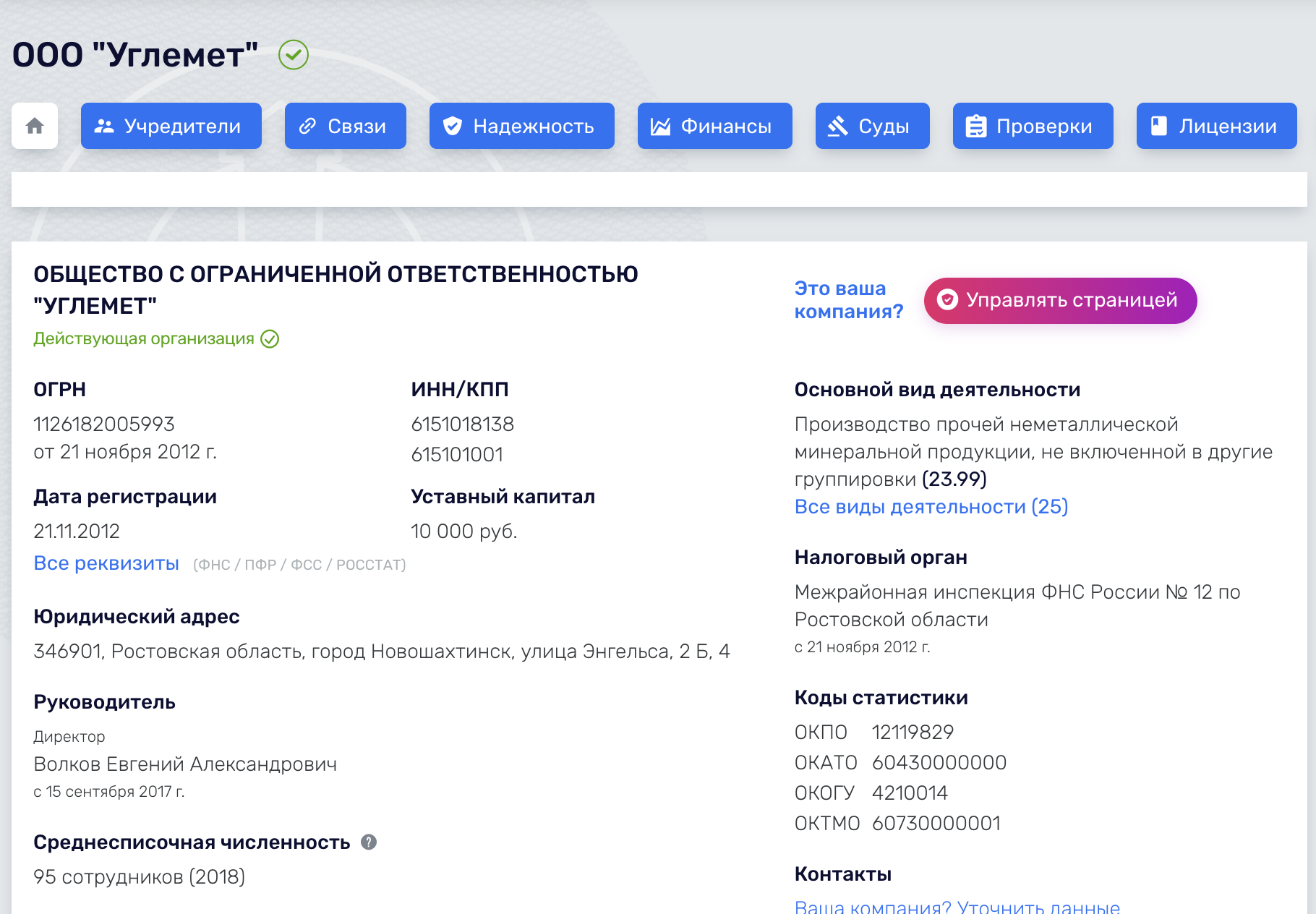Open Все виды деятельности (25) link
The height and width of the screenshot is (914, 1316).
[931, 507]
